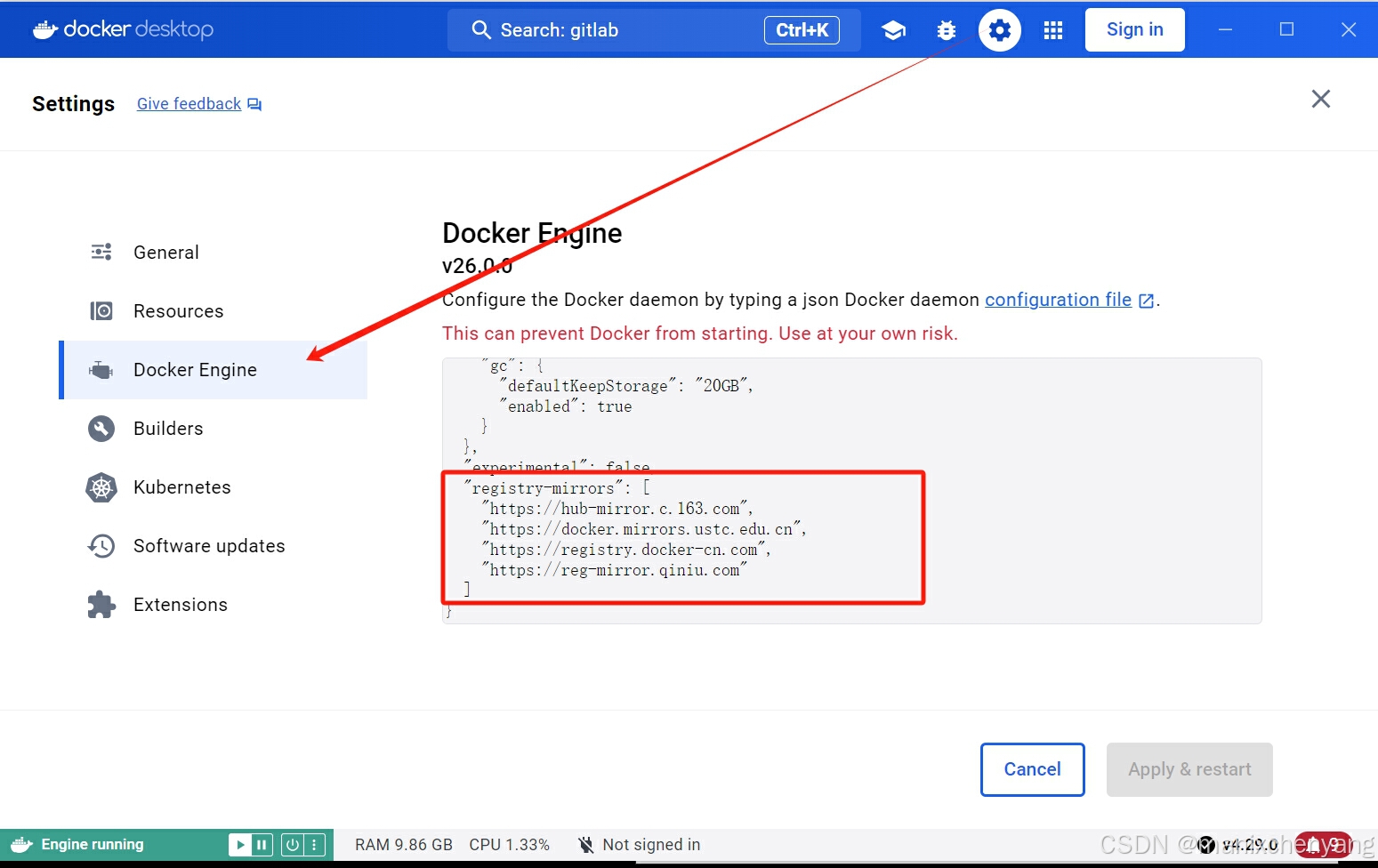Image resolution: width=1378 pixels, height=868 pixels.
Task: Click the Cancel button
Action: (1032, 769)
